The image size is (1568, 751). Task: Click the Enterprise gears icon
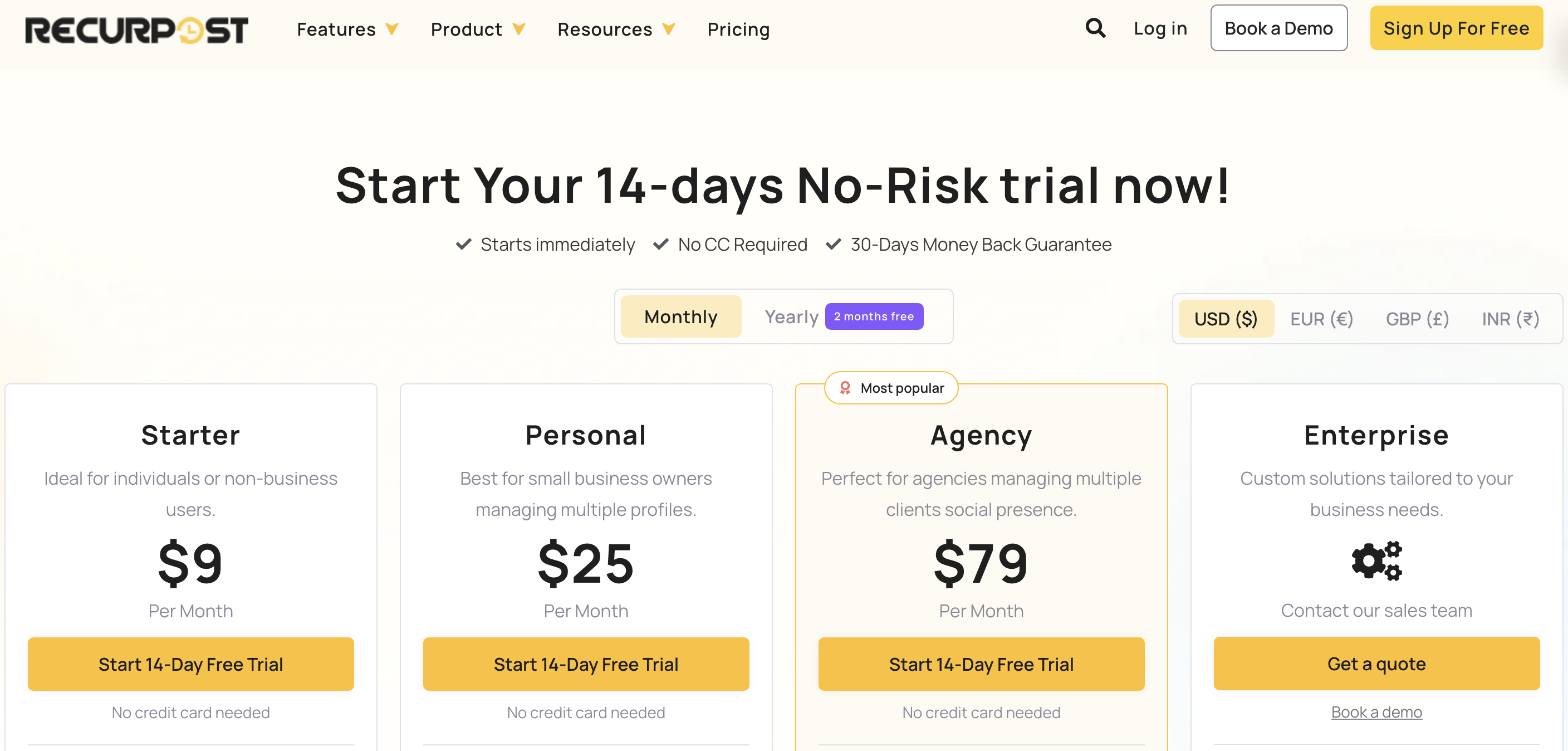(x=1376, y=561)
